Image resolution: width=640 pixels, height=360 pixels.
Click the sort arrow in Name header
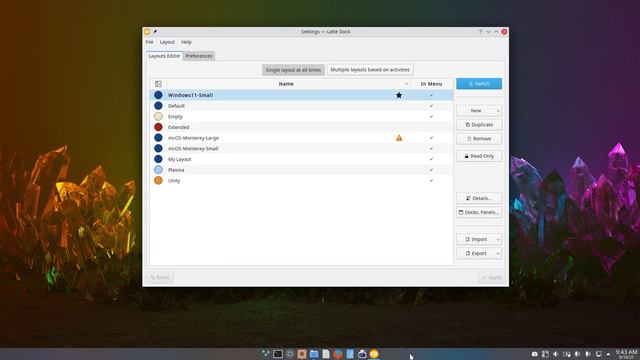point(406,84)
